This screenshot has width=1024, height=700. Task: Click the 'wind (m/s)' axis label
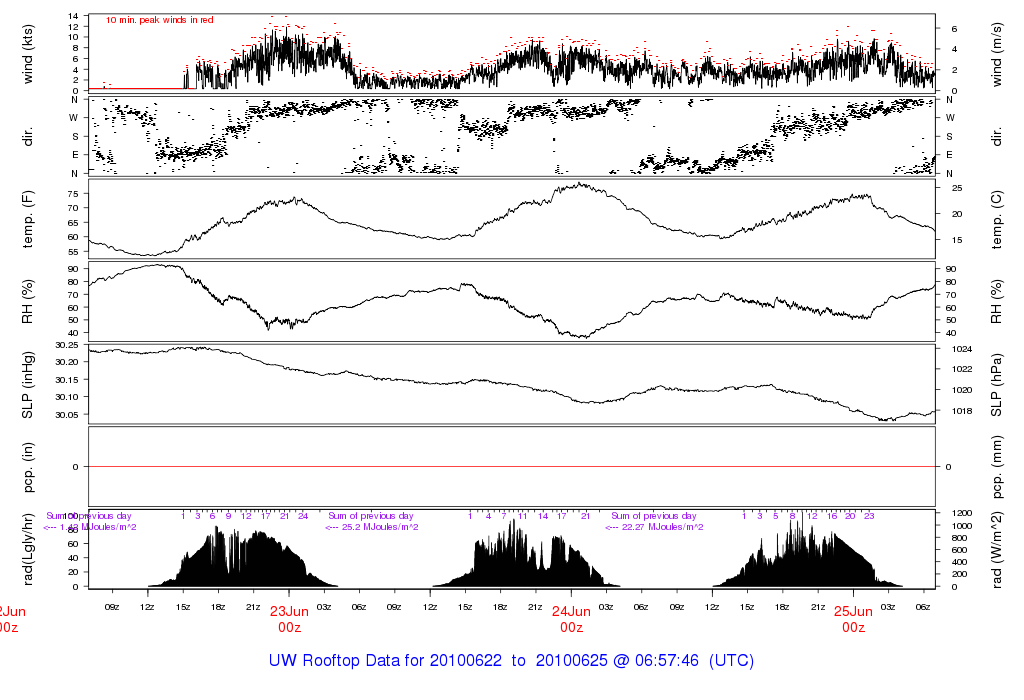click(997, 54)
